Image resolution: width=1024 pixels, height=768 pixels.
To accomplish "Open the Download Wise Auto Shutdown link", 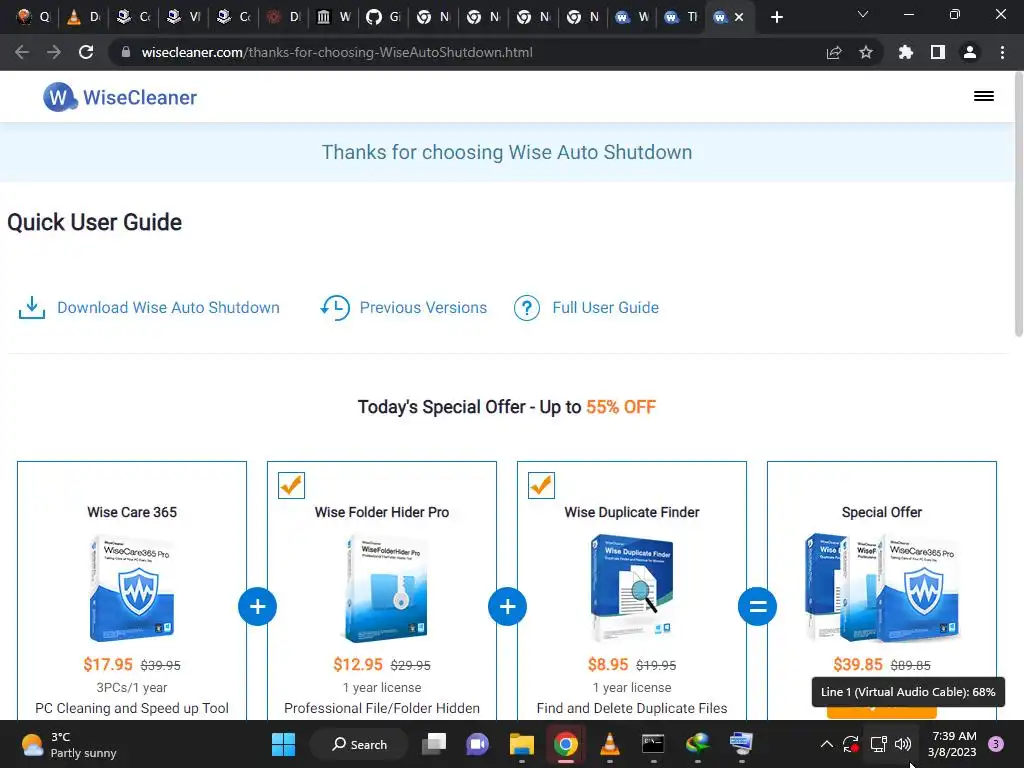I will click(168, 308).
